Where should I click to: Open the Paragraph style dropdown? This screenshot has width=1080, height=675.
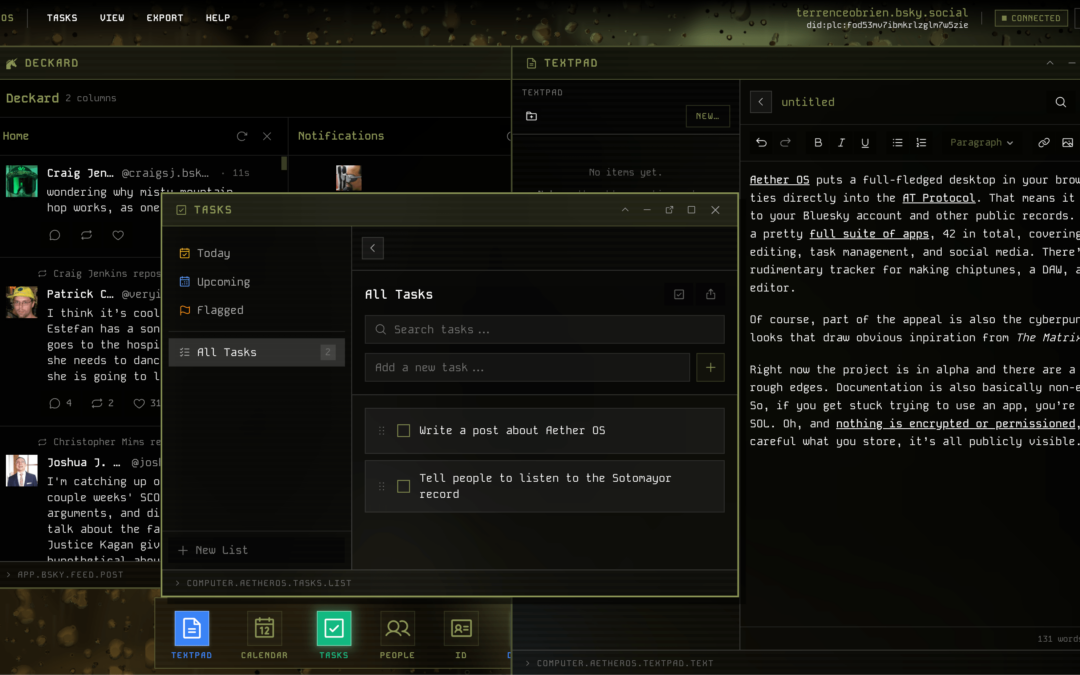tap(981, 142)
